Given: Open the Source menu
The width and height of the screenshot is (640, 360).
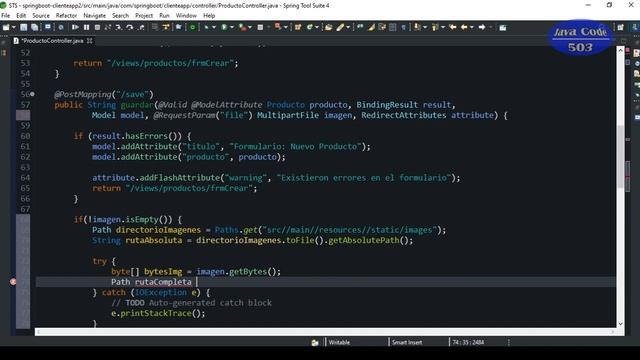Looking at the screenshot, I should 41,16.
